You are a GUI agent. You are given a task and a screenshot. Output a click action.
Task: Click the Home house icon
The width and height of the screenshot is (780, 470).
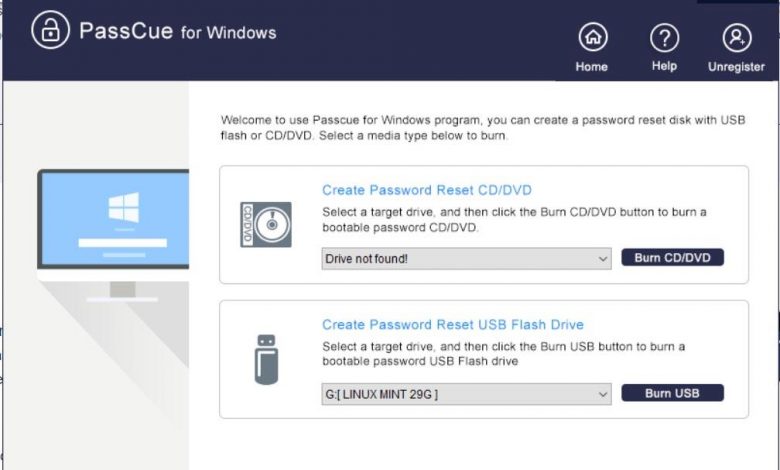tap(592, 38)
